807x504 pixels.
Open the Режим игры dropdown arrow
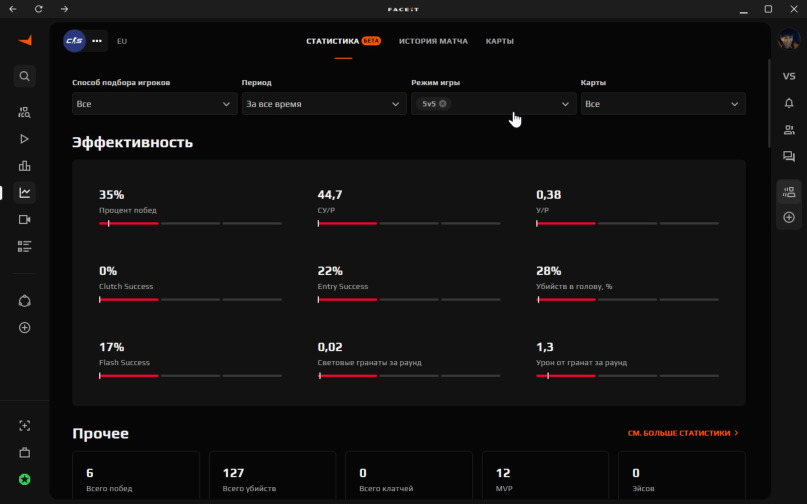[565, 104]
